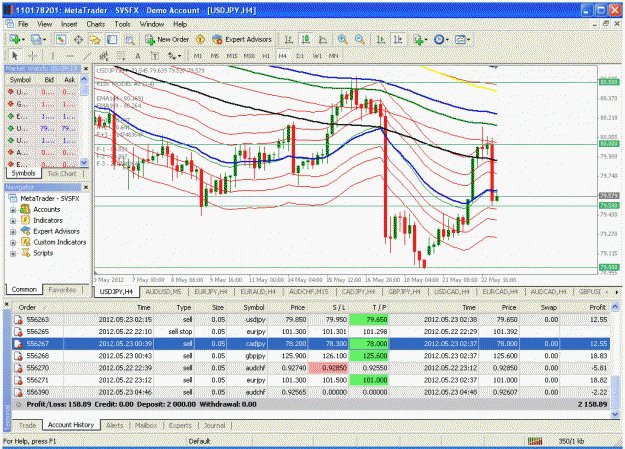
Task: Toggle the Navigator panel icon
Action: click(95, 39)
